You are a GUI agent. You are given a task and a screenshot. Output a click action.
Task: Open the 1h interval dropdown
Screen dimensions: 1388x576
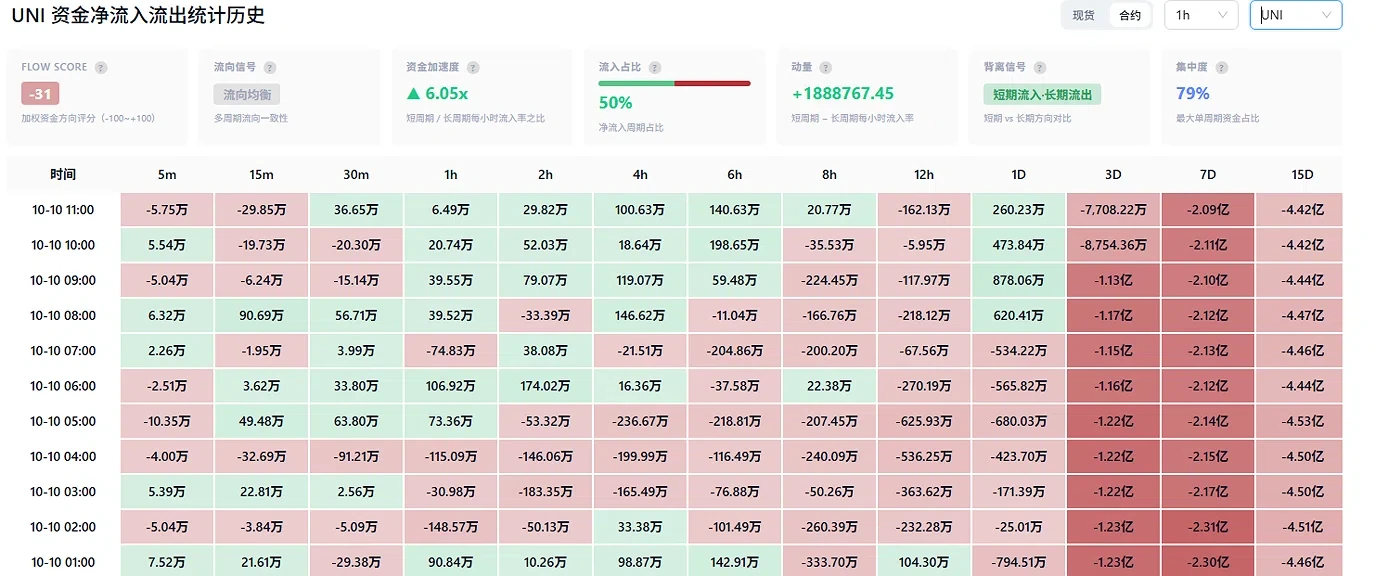1201,15
